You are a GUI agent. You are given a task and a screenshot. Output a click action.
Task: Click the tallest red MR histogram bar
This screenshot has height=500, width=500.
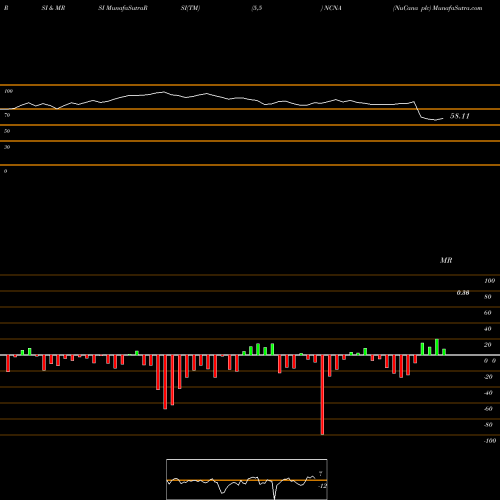tap(322, 395)
